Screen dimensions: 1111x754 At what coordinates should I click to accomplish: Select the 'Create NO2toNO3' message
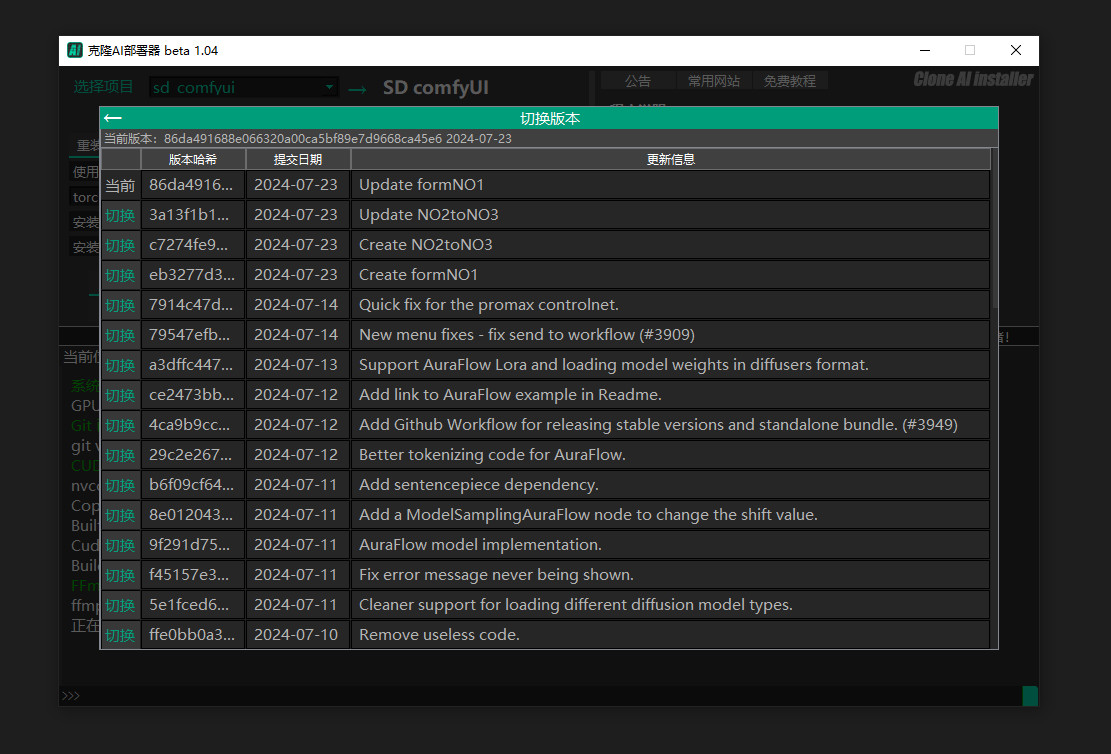(x=425, y=244)
